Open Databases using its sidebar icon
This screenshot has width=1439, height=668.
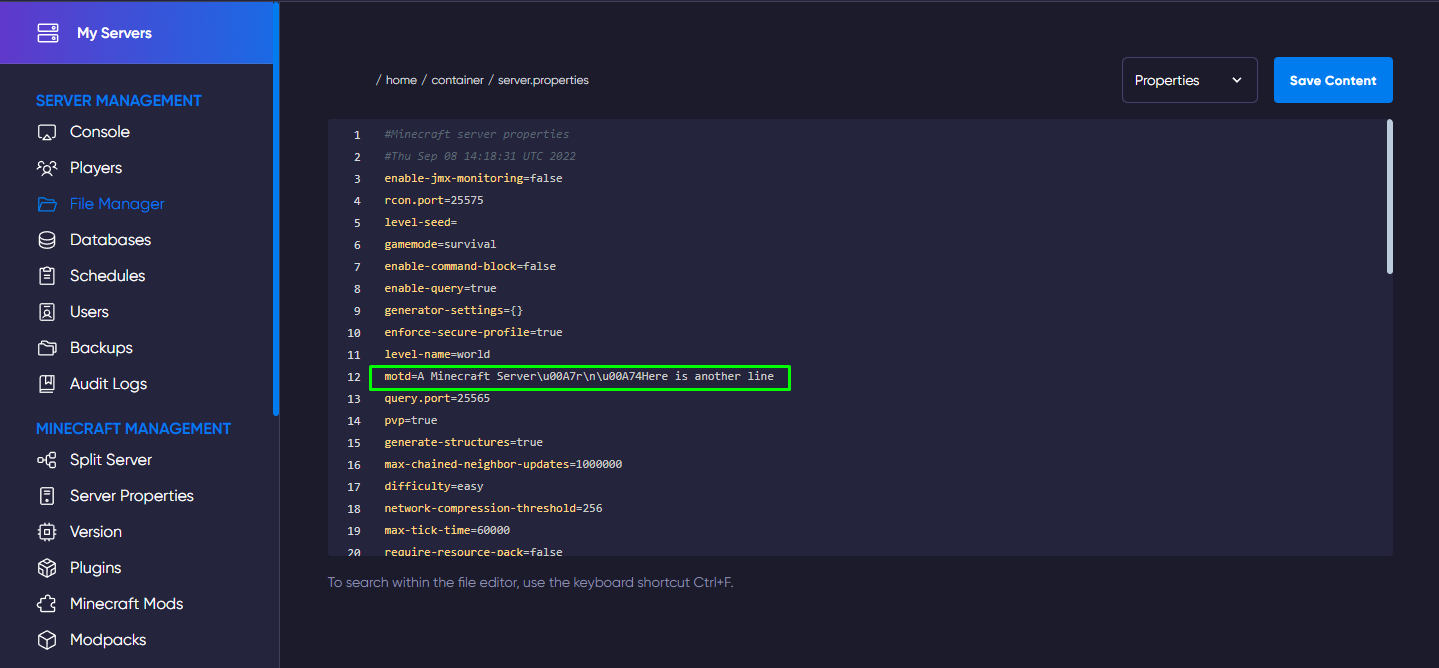(x=47, y=239)
